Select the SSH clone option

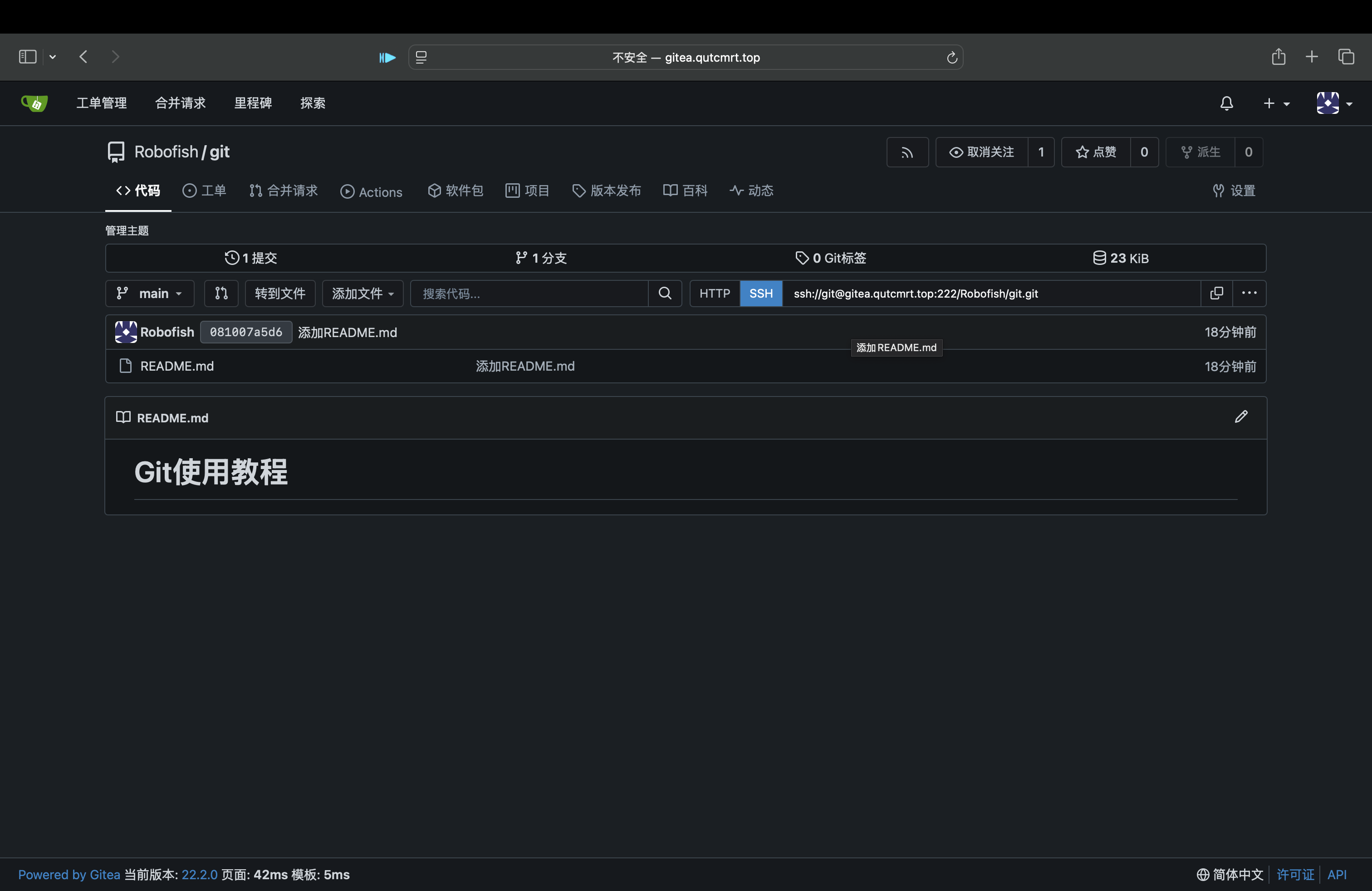click(x=761, y=294)
